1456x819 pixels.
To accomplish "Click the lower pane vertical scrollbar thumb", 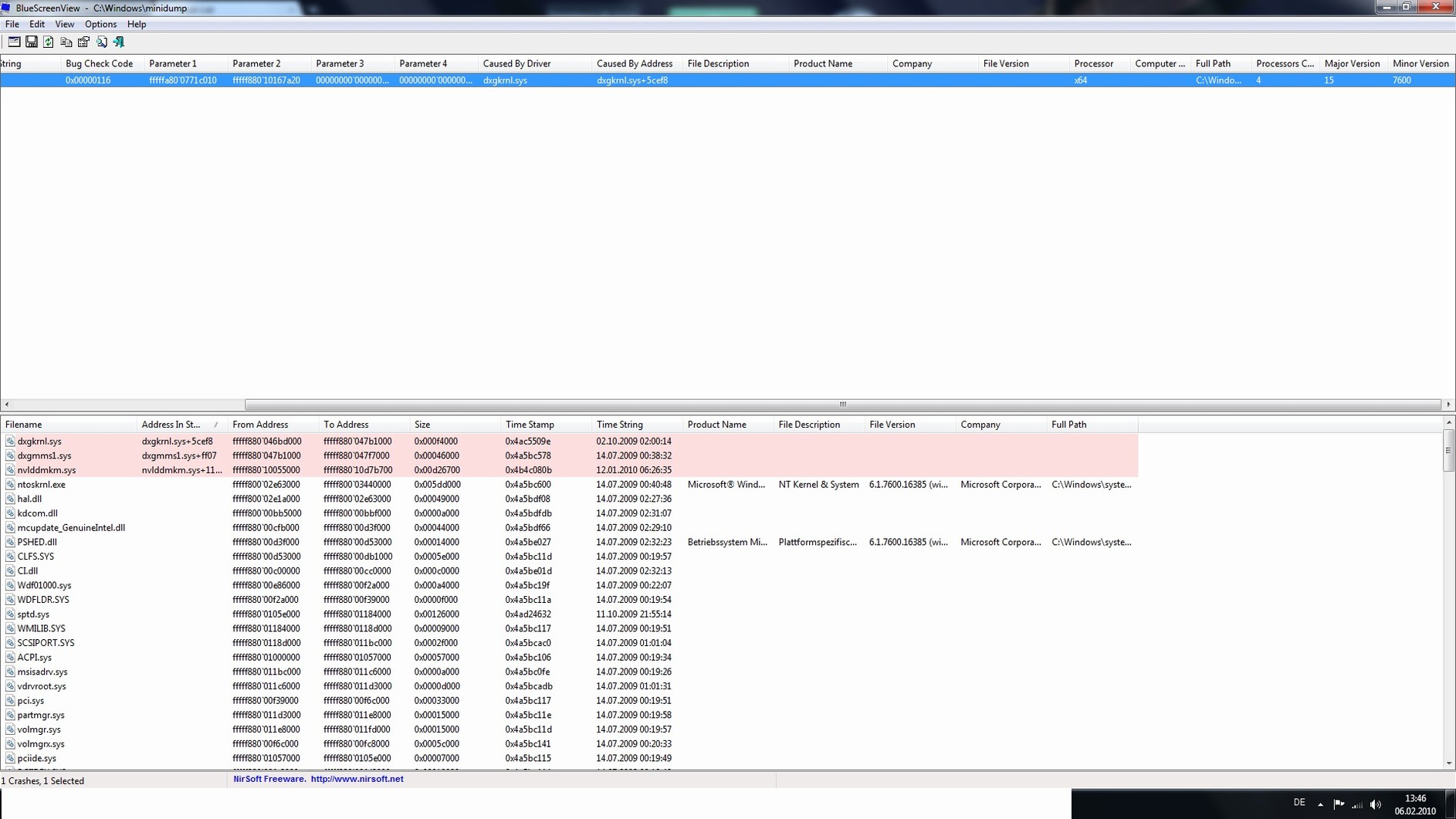I will click(1449, 451).
